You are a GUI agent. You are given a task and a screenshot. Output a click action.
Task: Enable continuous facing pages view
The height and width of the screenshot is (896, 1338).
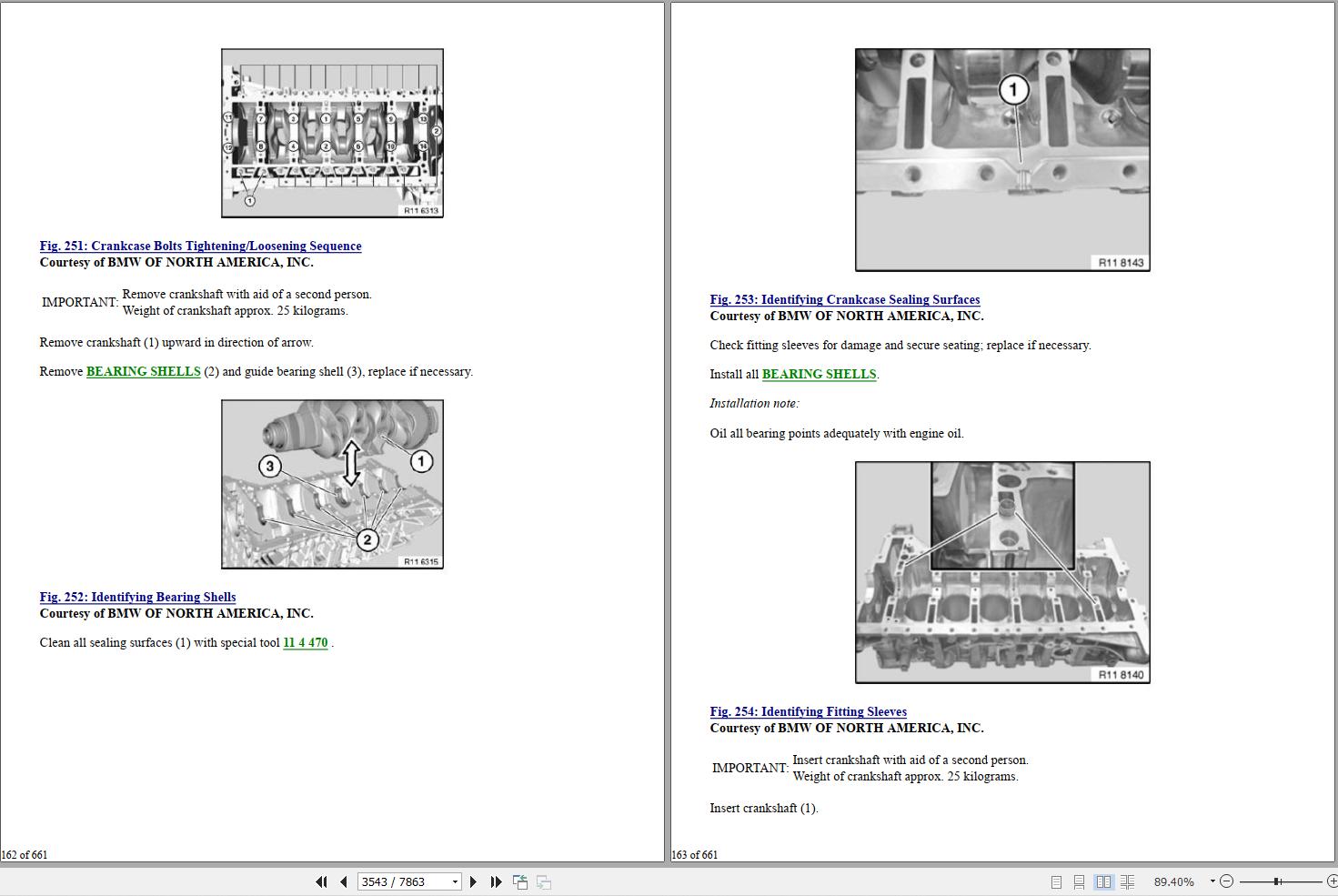pyautogui.click(x=1127, y=881)
